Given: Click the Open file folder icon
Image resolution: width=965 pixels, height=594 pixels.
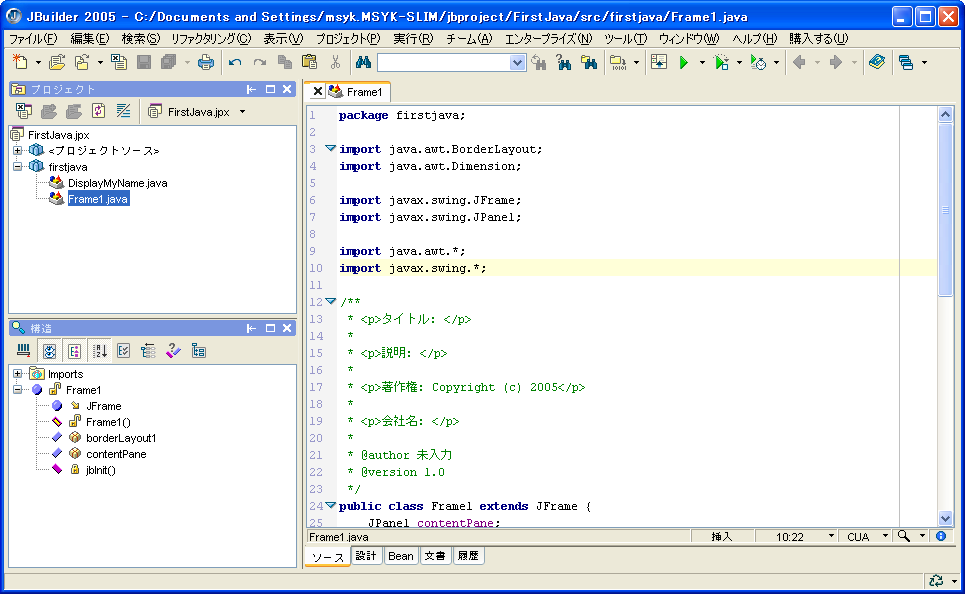Looking at the screenshot, I should [57, 63].
